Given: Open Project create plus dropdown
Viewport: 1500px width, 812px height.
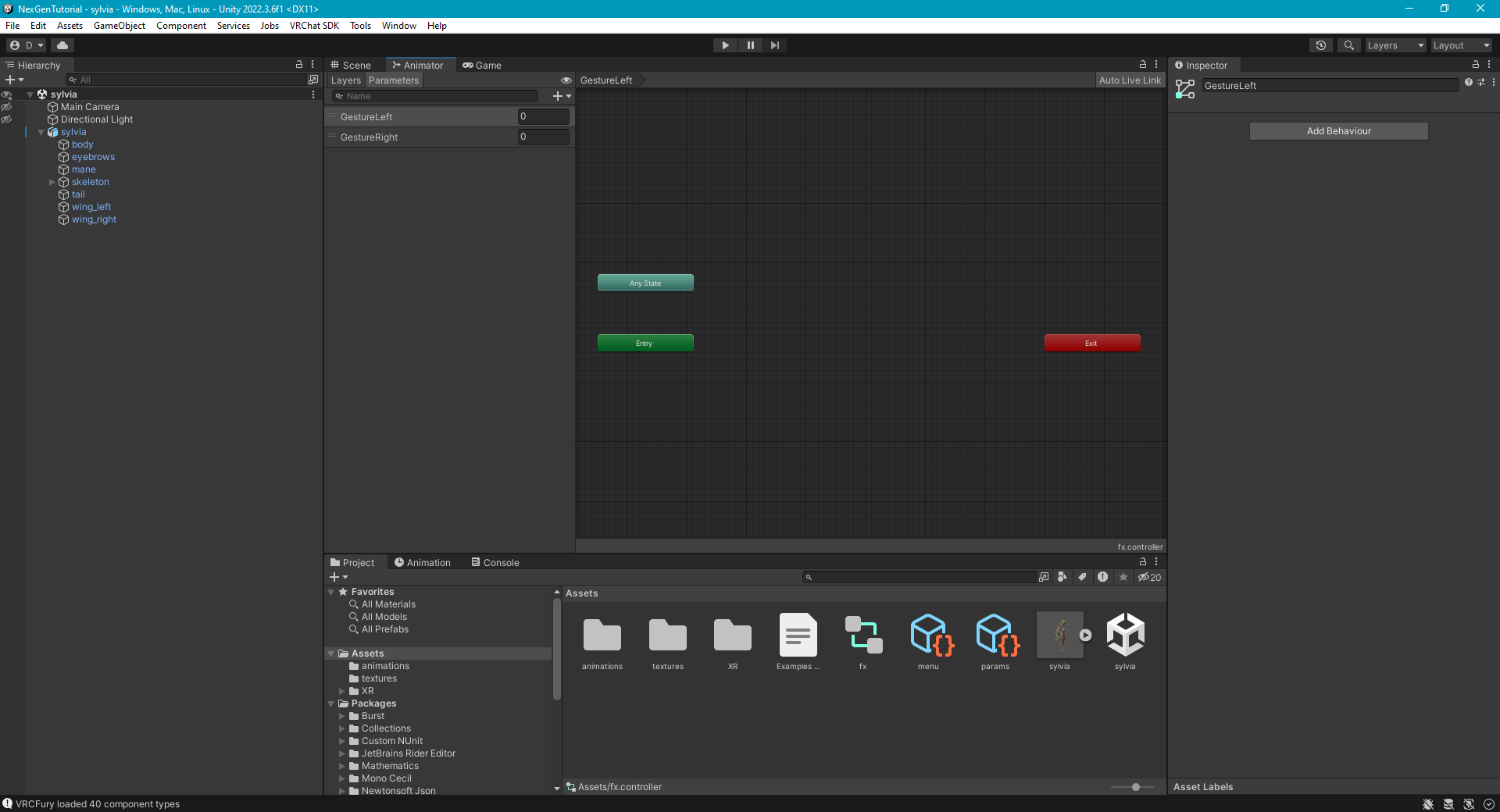Looking at the screenshot, I should [x=338, y=577].
